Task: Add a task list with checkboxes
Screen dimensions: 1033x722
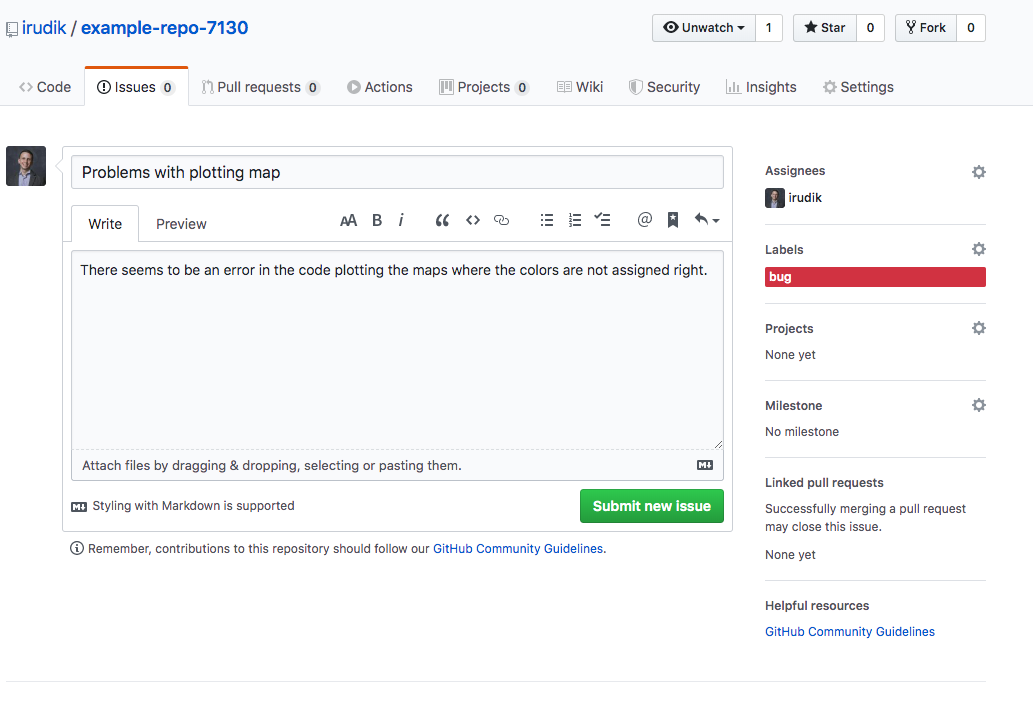Action: pyautogui.click(x=602, y=220)
